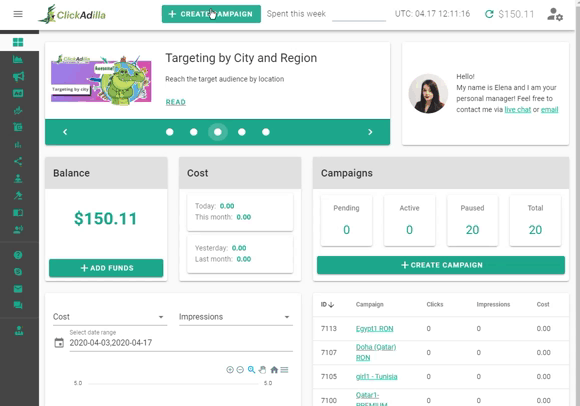Open the email link to manager

point(549,109)
